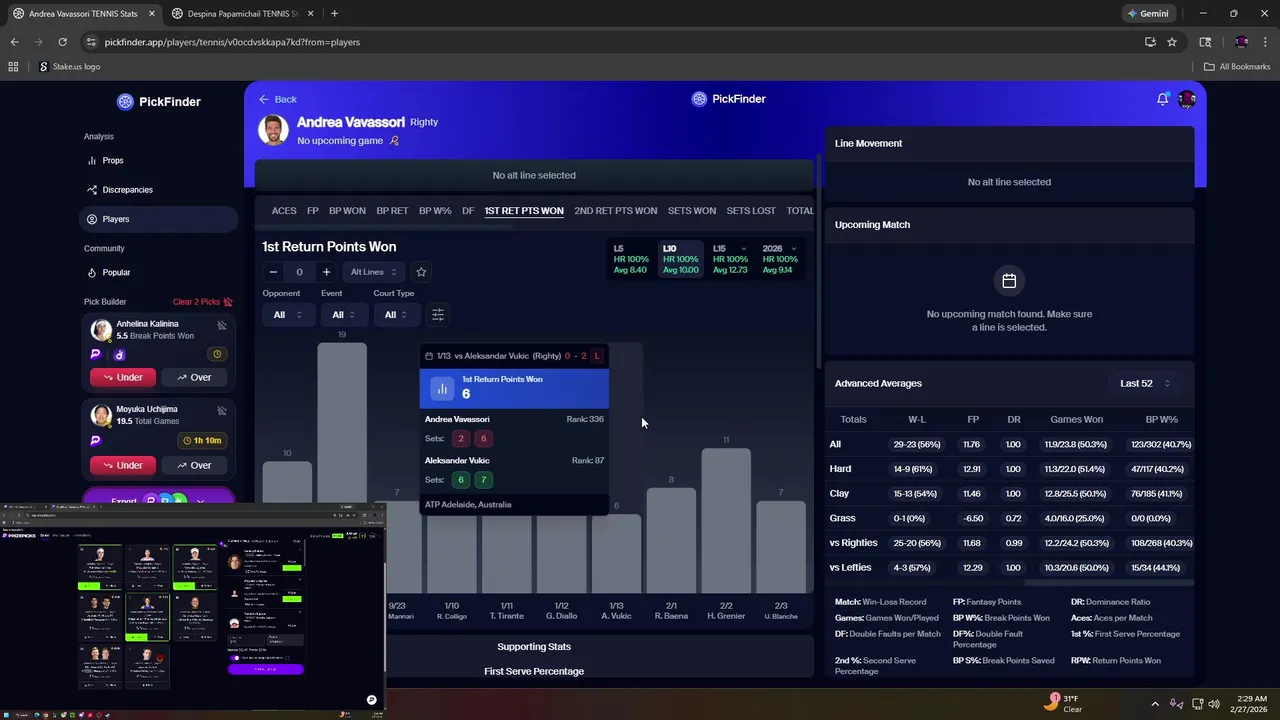The width and height of the screenshot is (1280, 720).
Task: Click the 2/2 H. Grenier bar
Action: [x=726, y=521]
